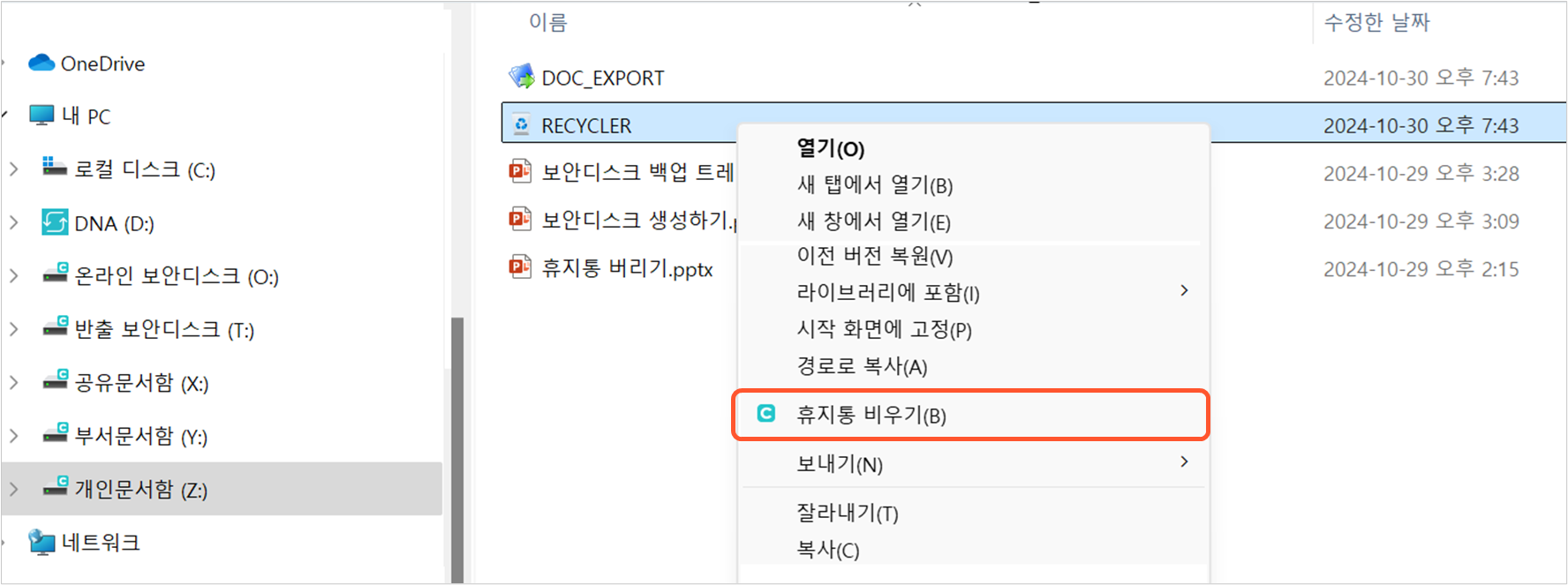
Task: Click the OneDrive cloud icon
Action: point(41,63)
